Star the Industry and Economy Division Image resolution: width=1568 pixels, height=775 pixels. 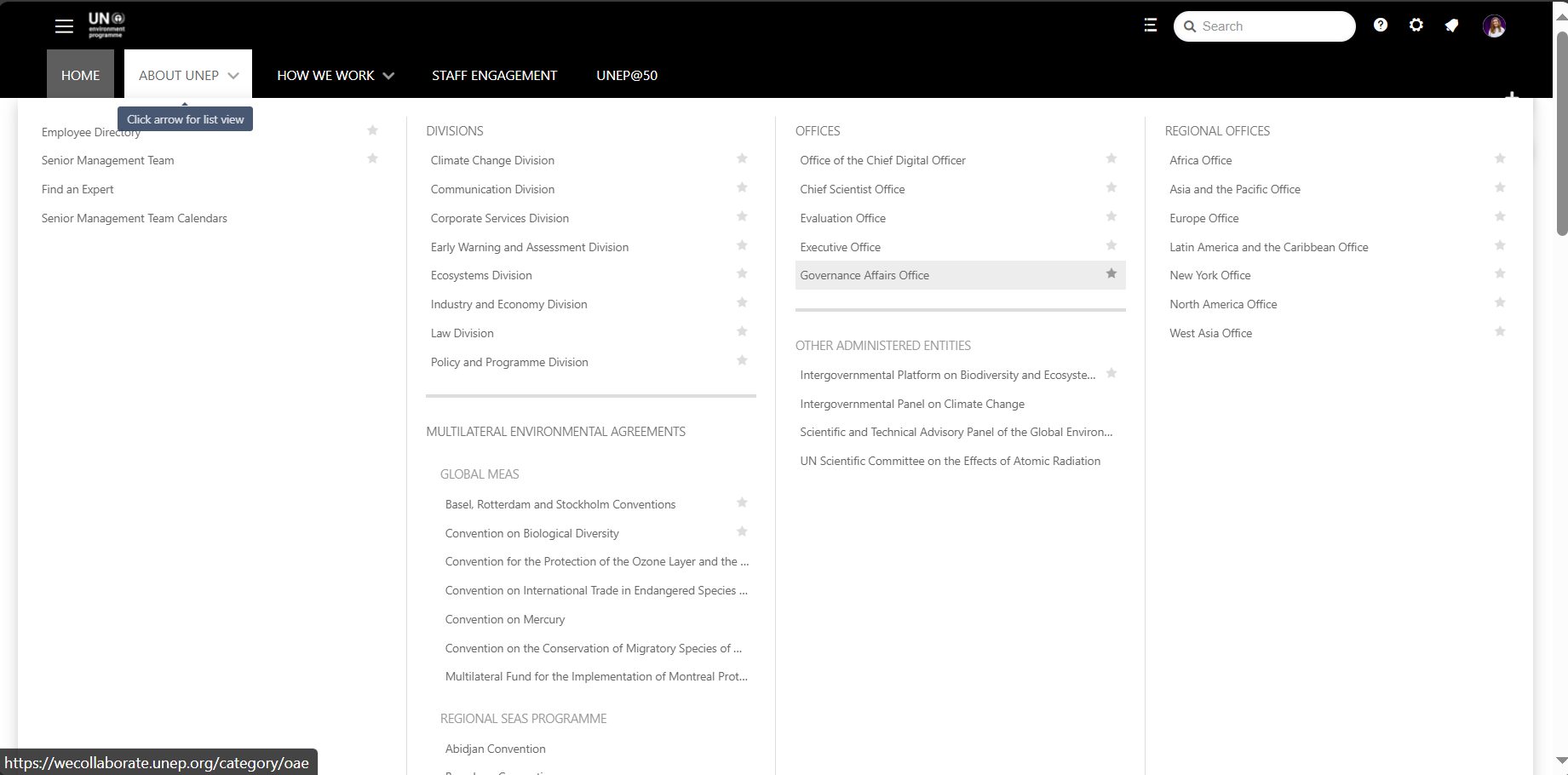click(742, 302)
